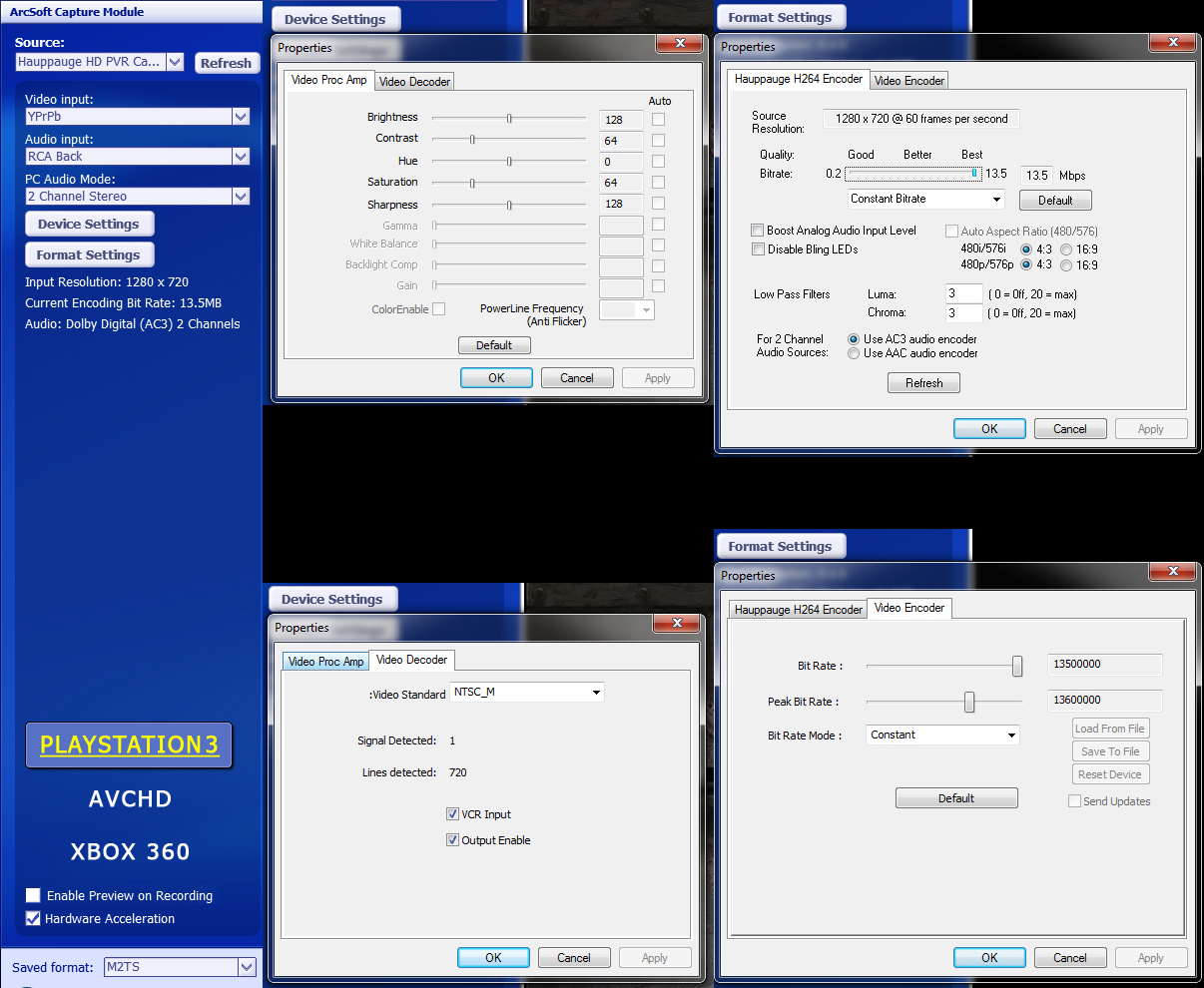Open the PC Audio Mode dropdown
This screenshot has width=1204, height=988.
138,197
